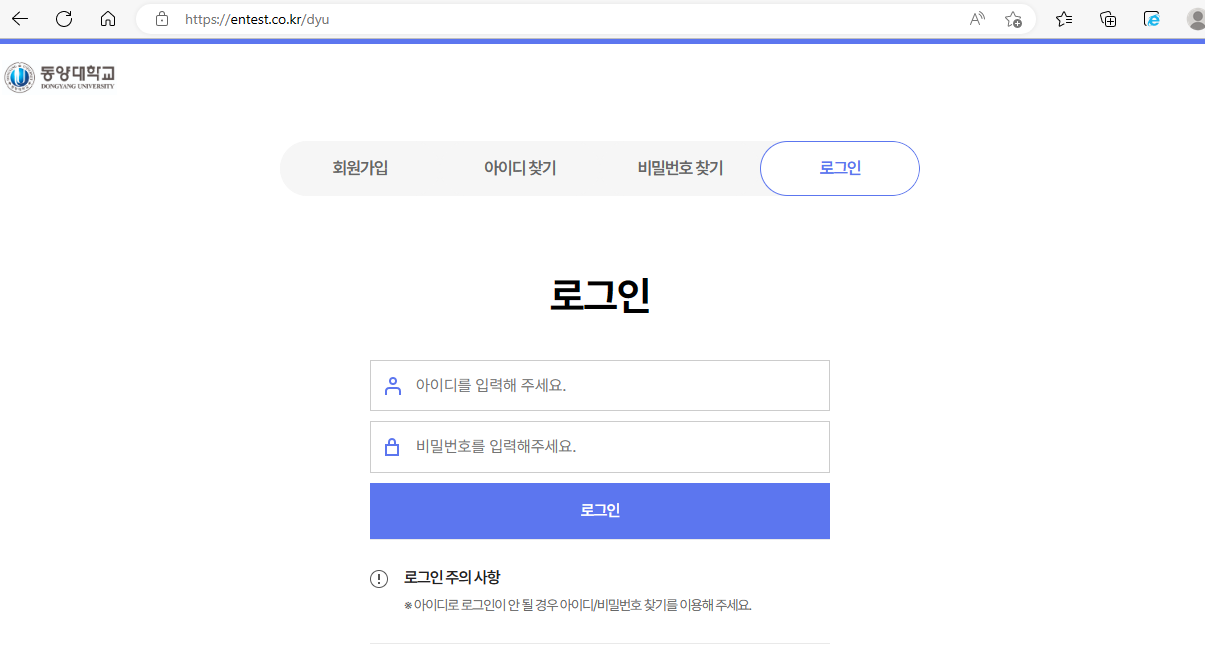Screen dimensions: 1205x652
Task: Click the Internet Explorer mode icon
Action: click(1152, 19)
